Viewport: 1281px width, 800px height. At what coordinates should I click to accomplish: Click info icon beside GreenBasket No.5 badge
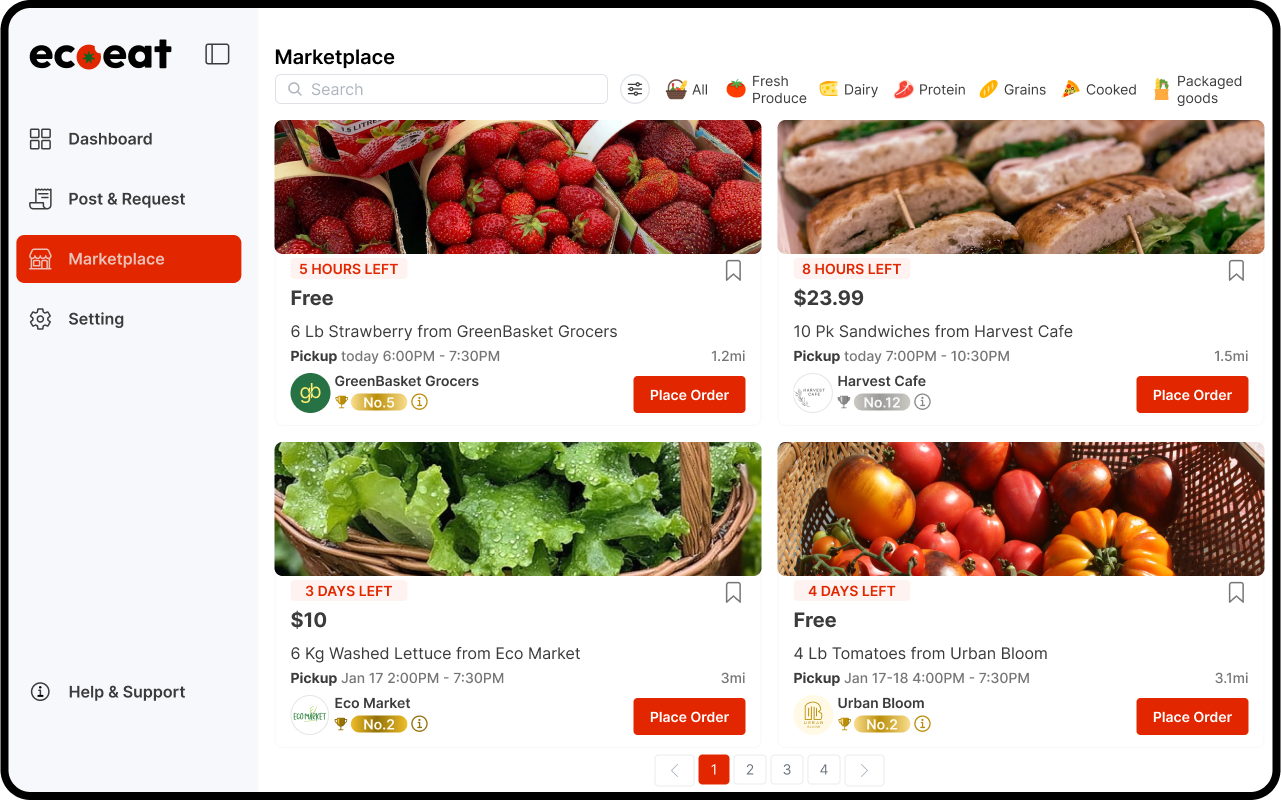420,402
